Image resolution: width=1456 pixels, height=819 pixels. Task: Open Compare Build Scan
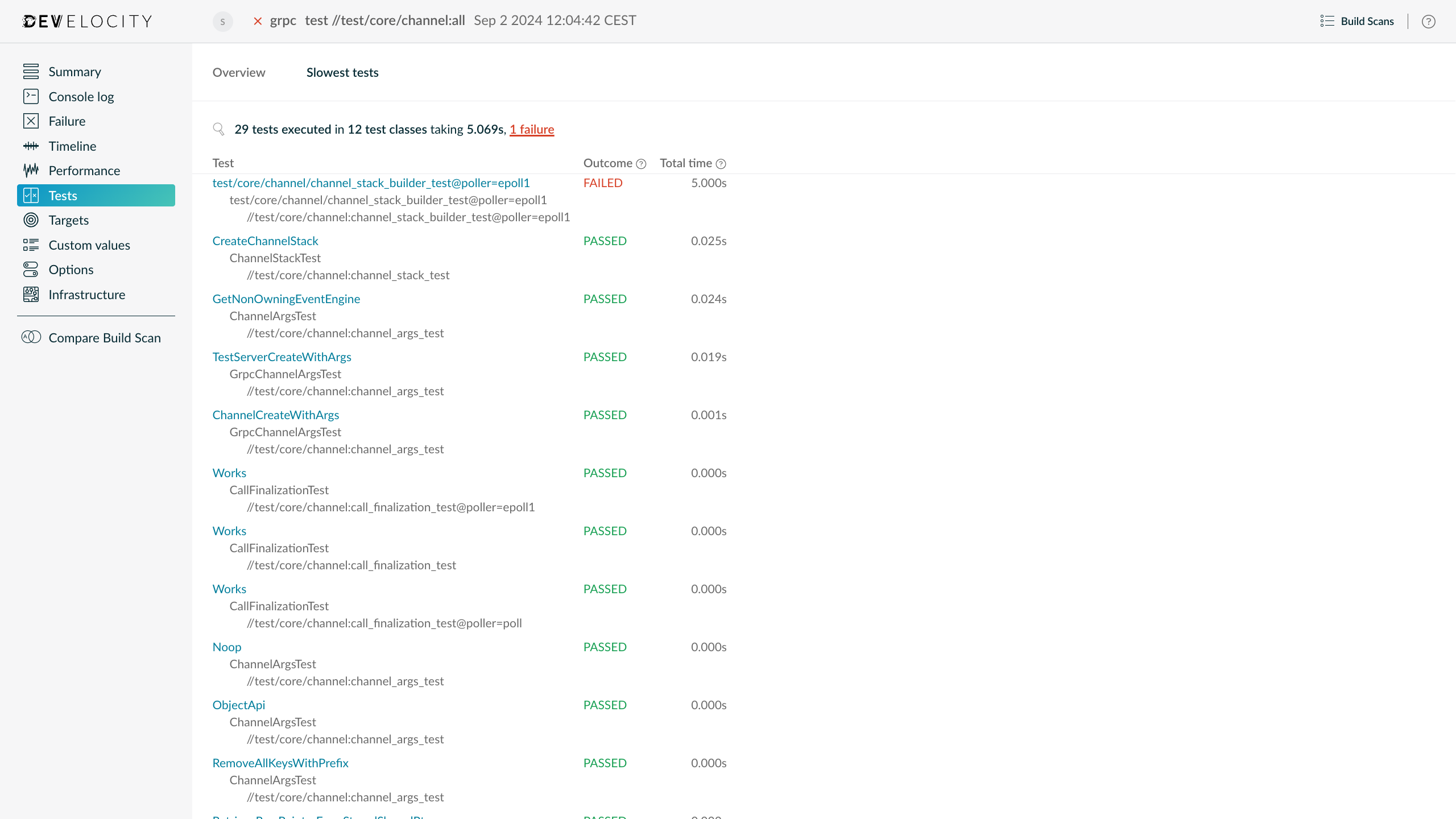(x=104, y=337)
